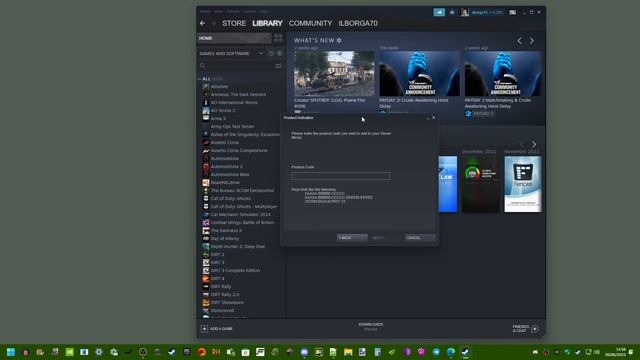
Task: Open the taskbar clock and date
Action: tap(616, 352)
